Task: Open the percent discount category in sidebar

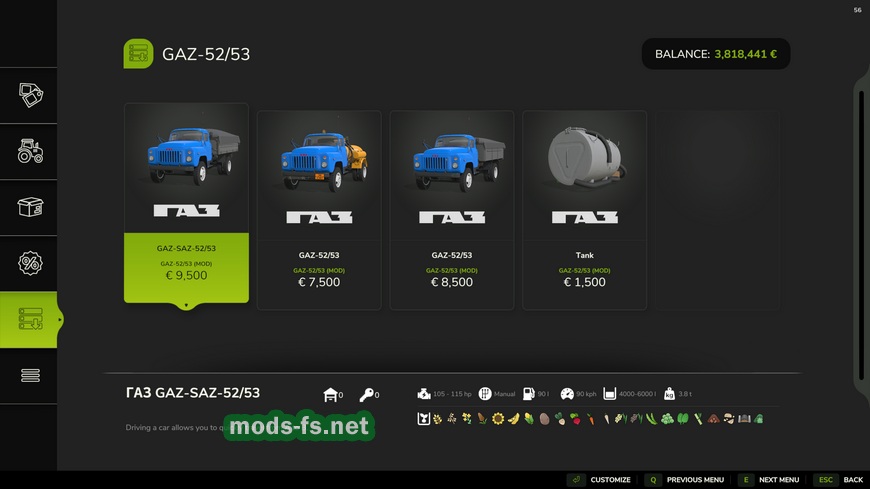Action: 31,263
